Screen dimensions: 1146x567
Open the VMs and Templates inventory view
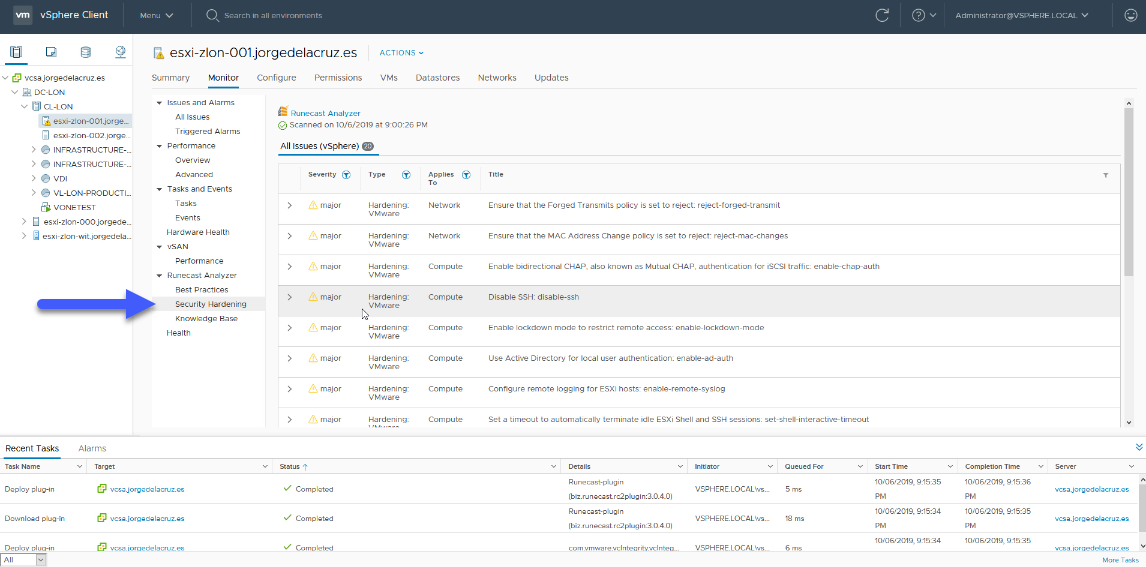[51, 53]
